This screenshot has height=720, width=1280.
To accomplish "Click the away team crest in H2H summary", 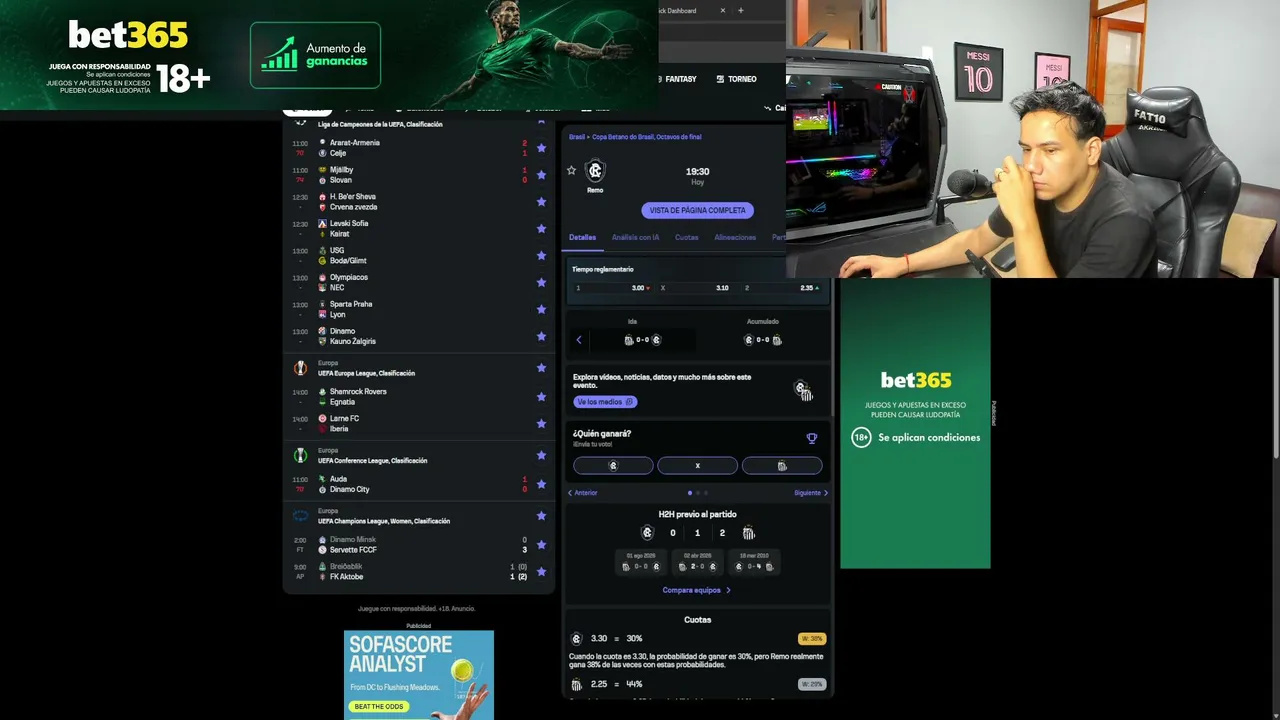I will coord(748,533).
